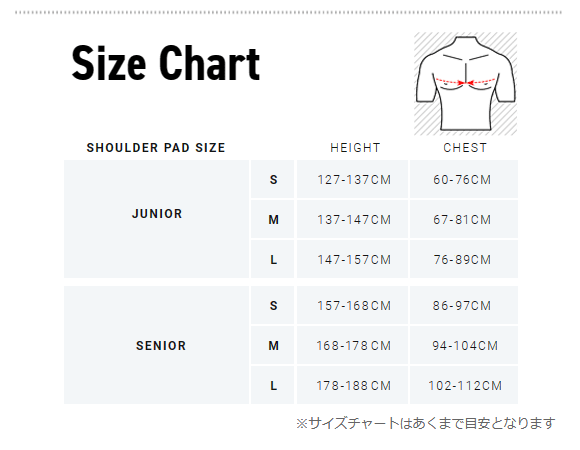Click the Junior M size cell
This screenshot has height=450, width=580.
click(x=273, y=219)
